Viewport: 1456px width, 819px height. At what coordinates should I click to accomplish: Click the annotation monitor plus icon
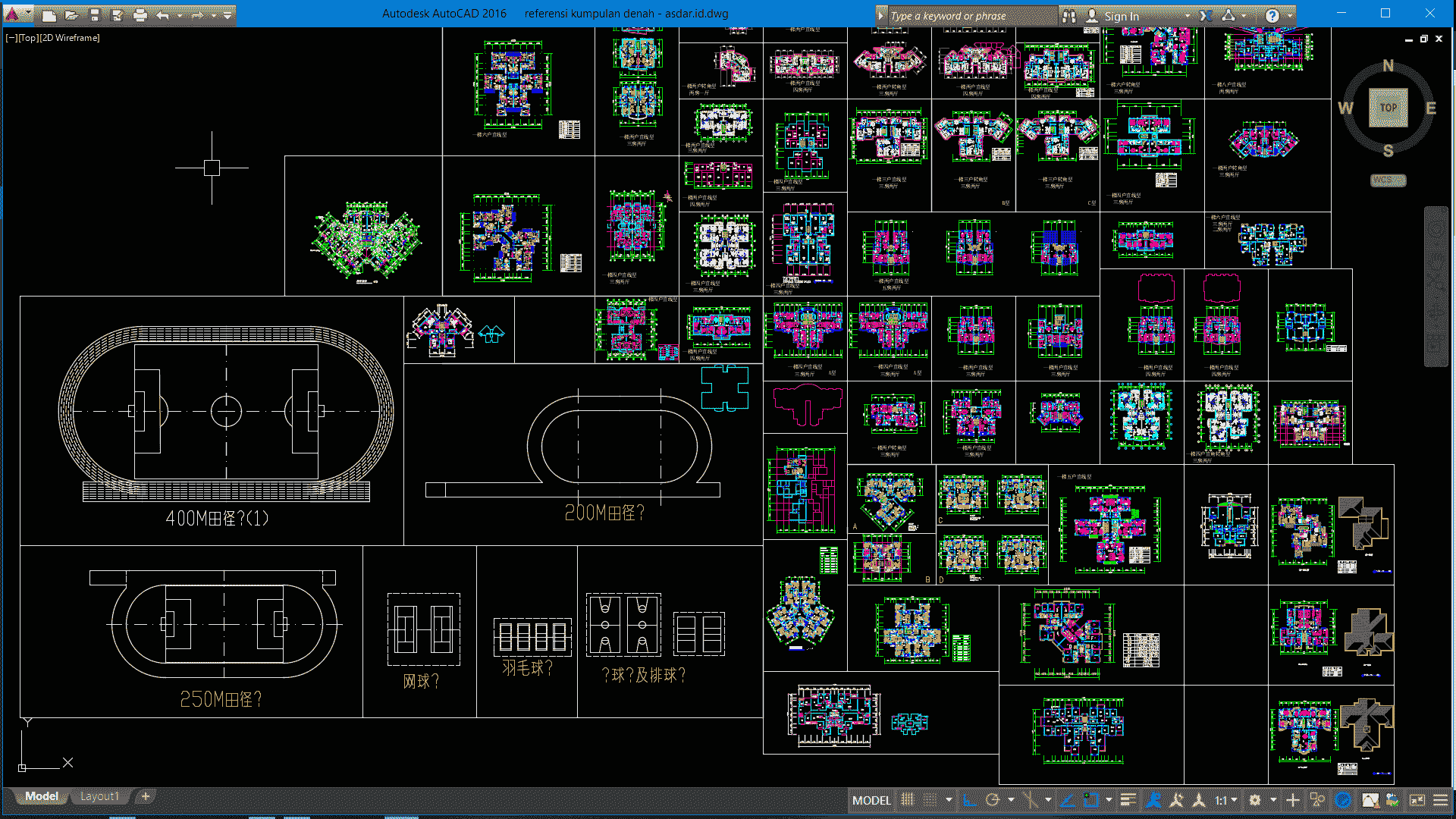tap(1293, 800)
